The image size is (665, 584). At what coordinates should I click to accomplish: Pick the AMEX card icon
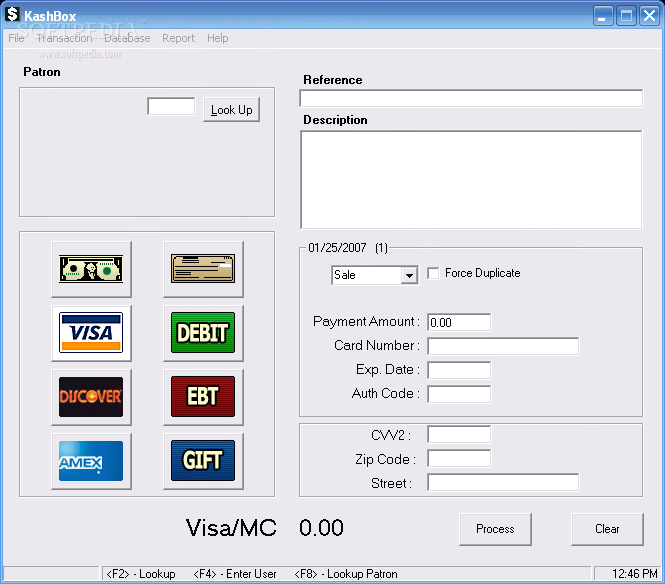click(91, 461)
